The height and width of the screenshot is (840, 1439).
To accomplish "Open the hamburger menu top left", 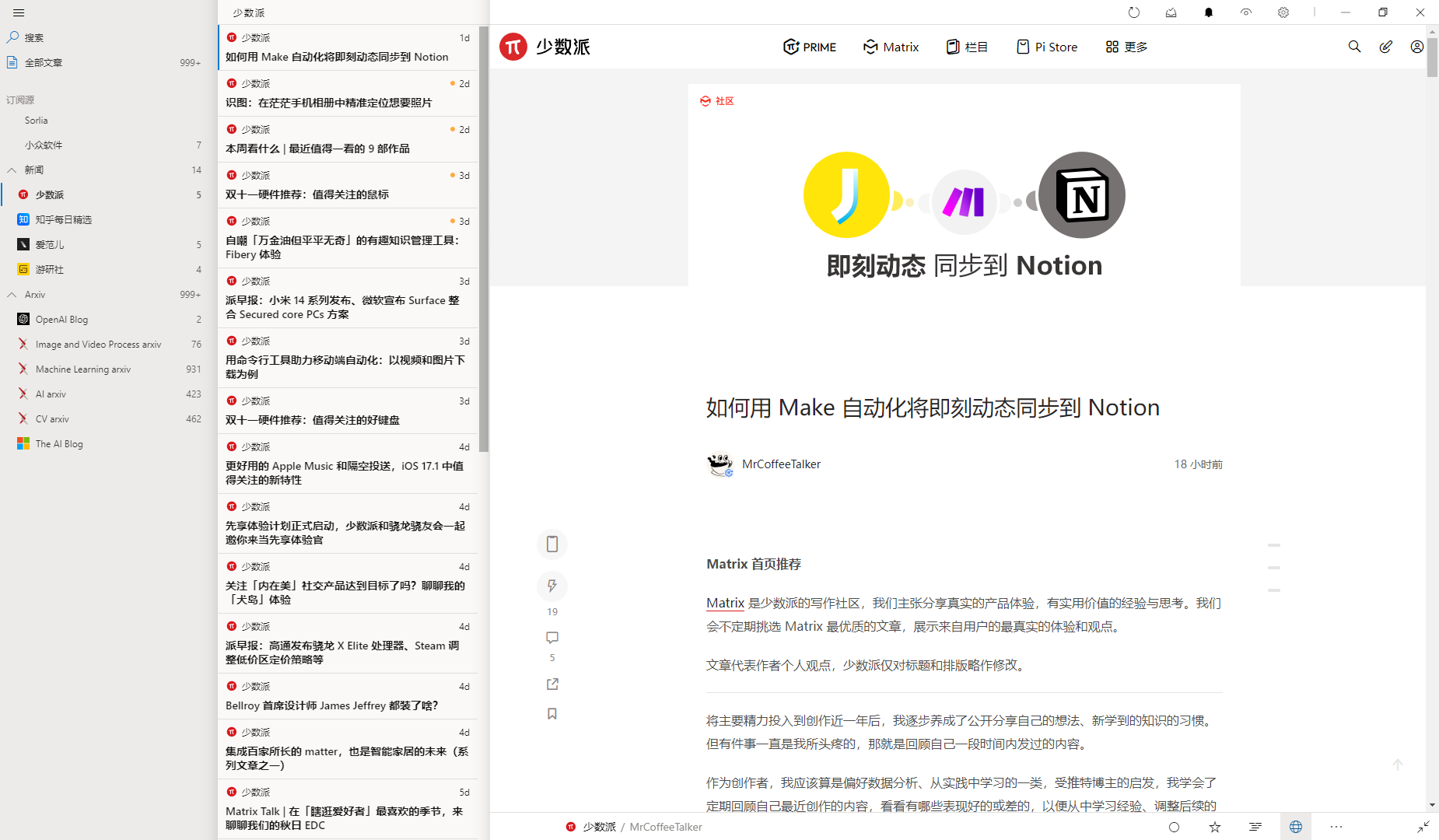I will click(18, 12).
